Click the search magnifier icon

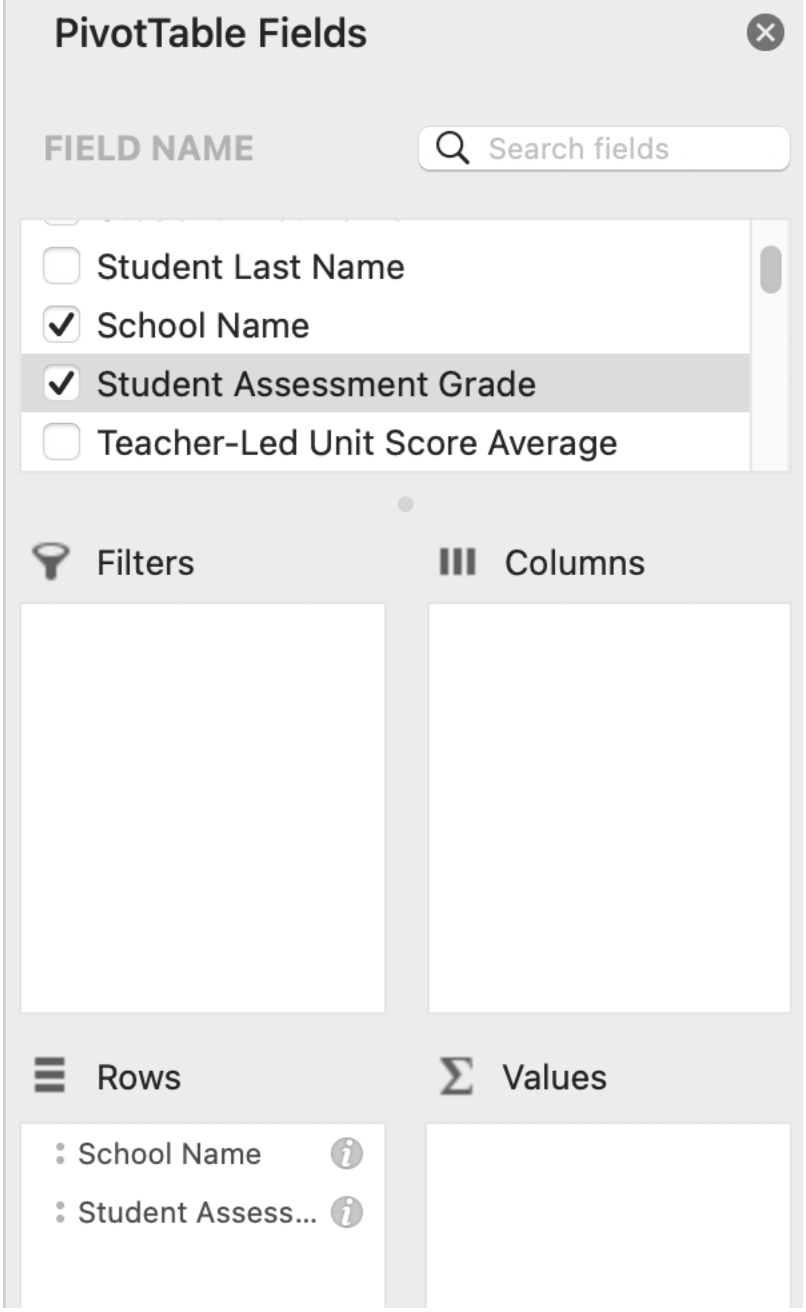[453, 149]
